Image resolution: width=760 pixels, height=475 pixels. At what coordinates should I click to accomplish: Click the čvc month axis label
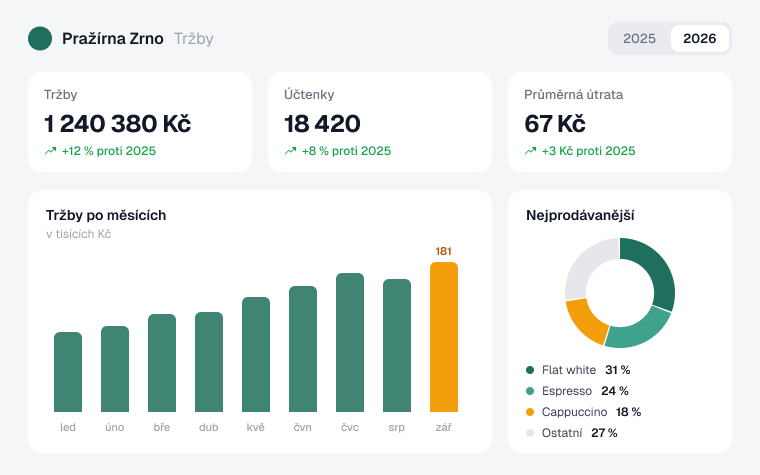pyautogui.click(x=350, y=427)
